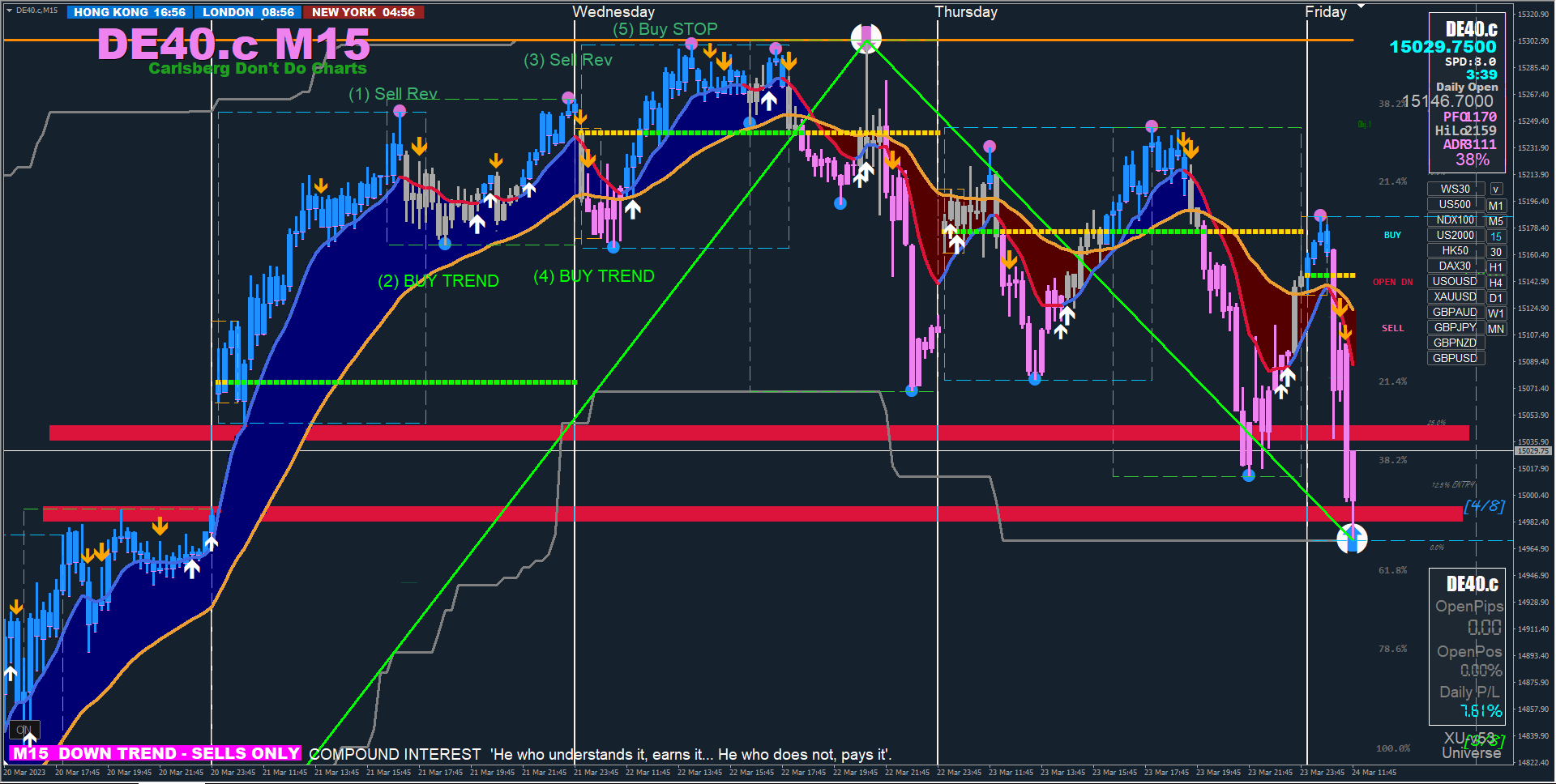Click the NEW YORK 04:56 session clock
This screenshot has width=1556, height=784.
(363, 12)
